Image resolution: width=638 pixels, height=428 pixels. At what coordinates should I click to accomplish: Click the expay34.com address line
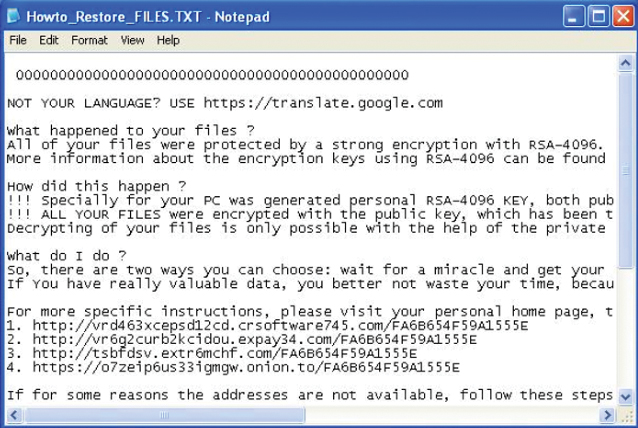(242, 339)
